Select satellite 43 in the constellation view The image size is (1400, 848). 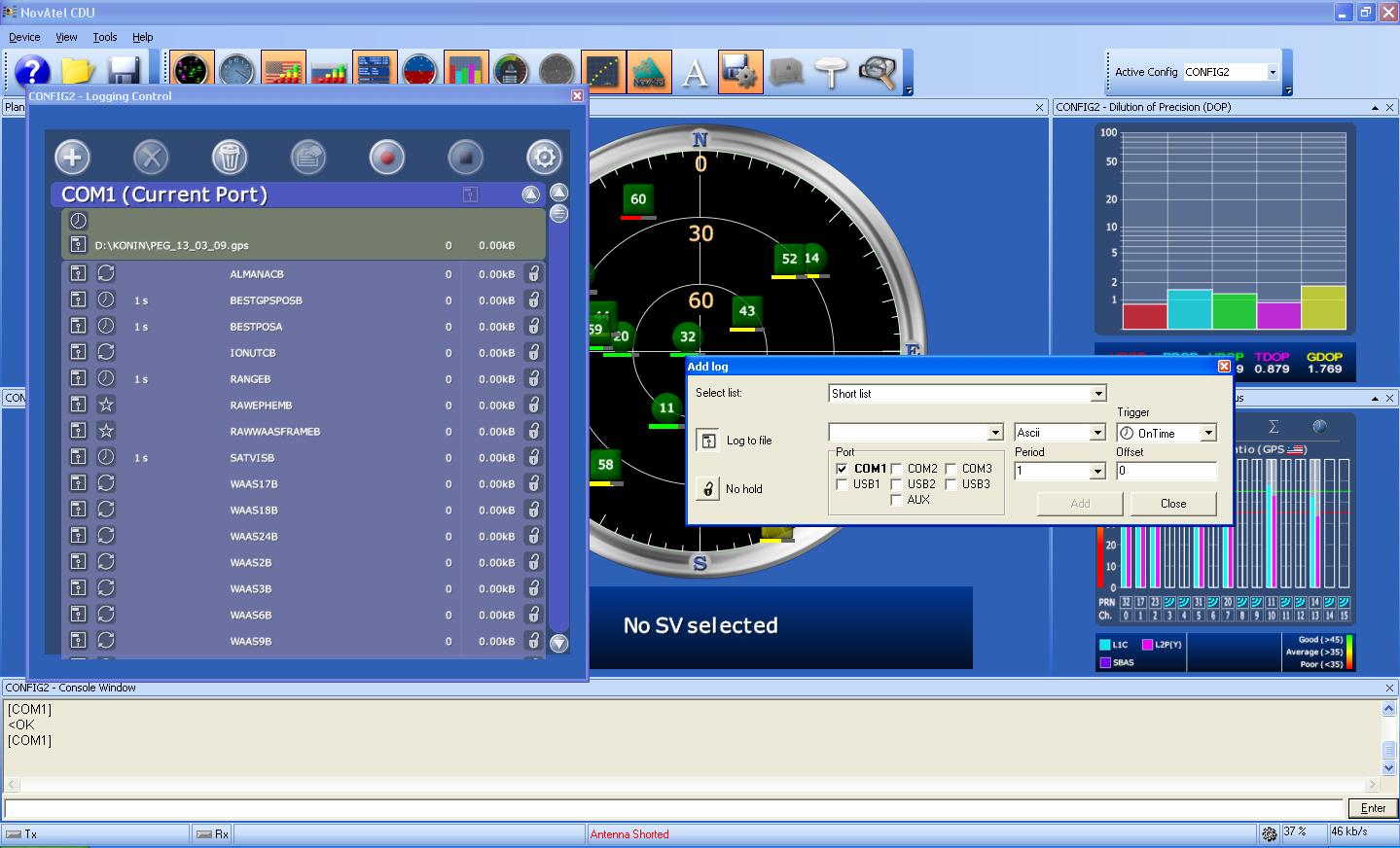(746, 312)
